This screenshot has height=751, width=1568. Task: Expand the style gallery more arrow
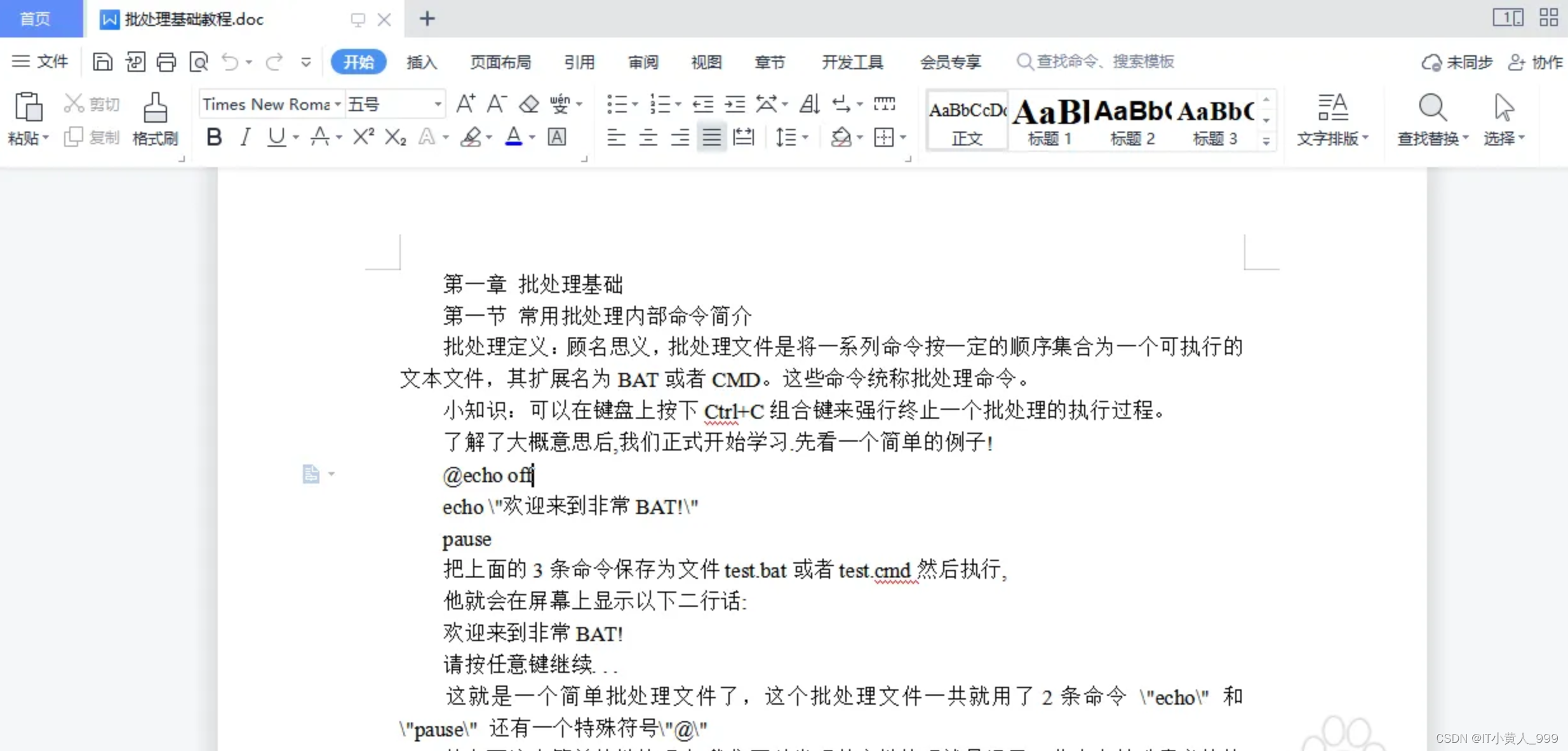[1266, 141]
